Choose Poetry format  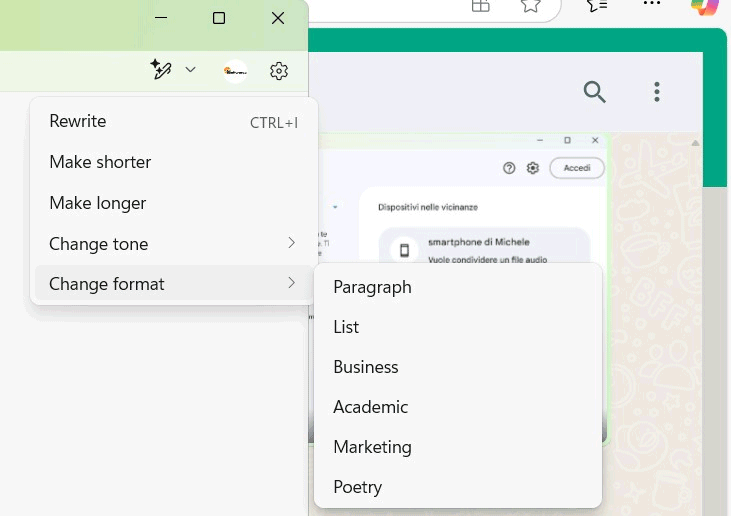pyautogui.click(x=358, y=487)
